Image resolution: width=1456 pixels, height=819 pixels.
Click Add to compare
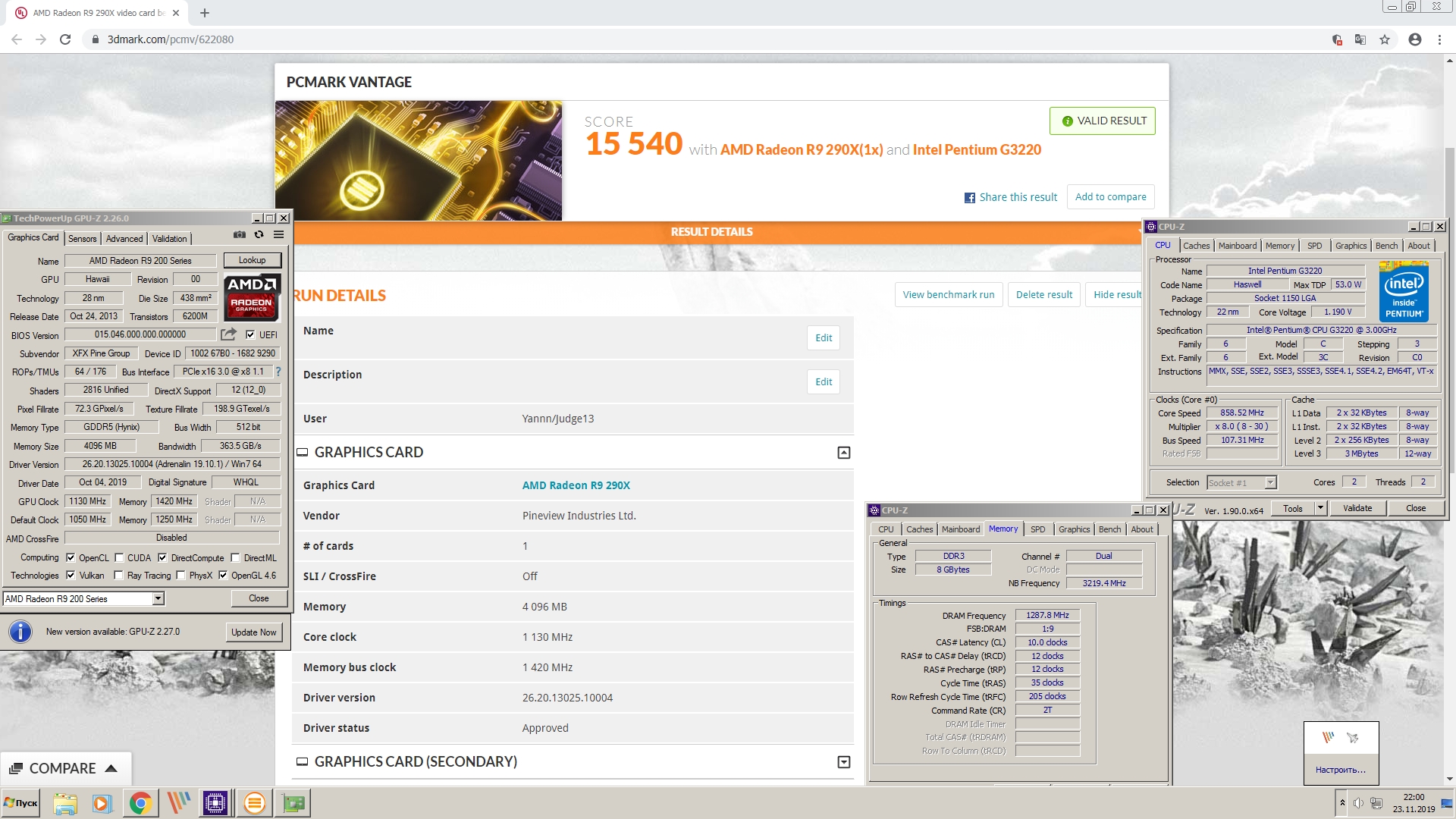1111,197
